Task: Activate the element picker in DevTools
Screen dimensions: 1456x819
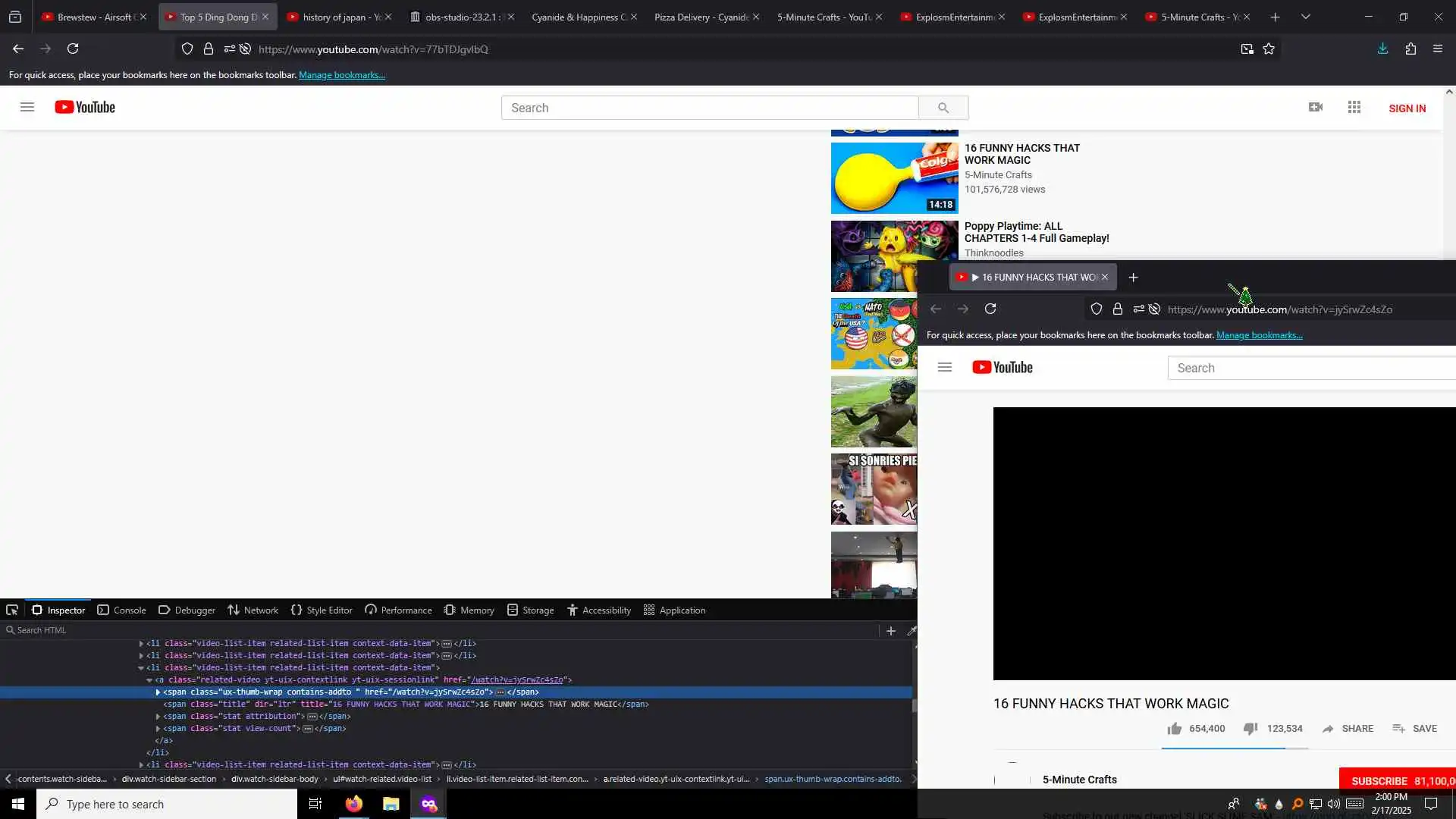Action: point(12,610)
